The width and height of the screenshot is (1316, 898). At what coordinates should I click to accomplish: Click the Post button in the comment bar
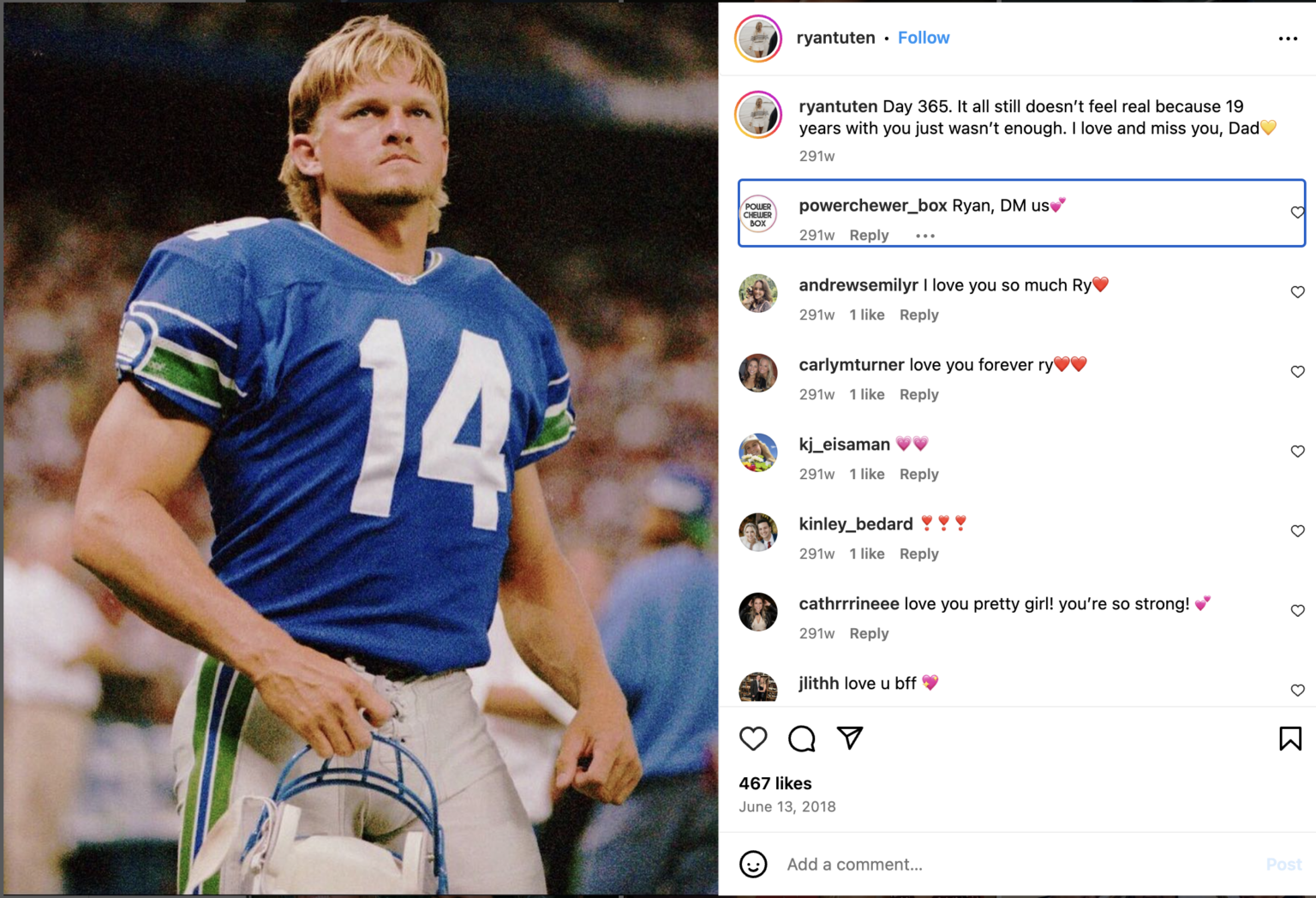(1283, 865)
